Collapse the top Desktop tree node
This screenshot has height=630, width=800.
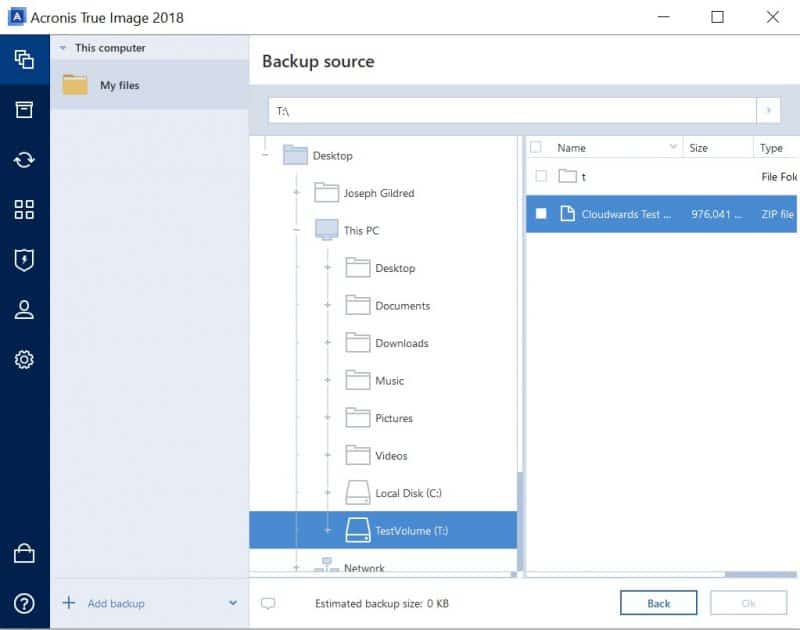[265, 155]
